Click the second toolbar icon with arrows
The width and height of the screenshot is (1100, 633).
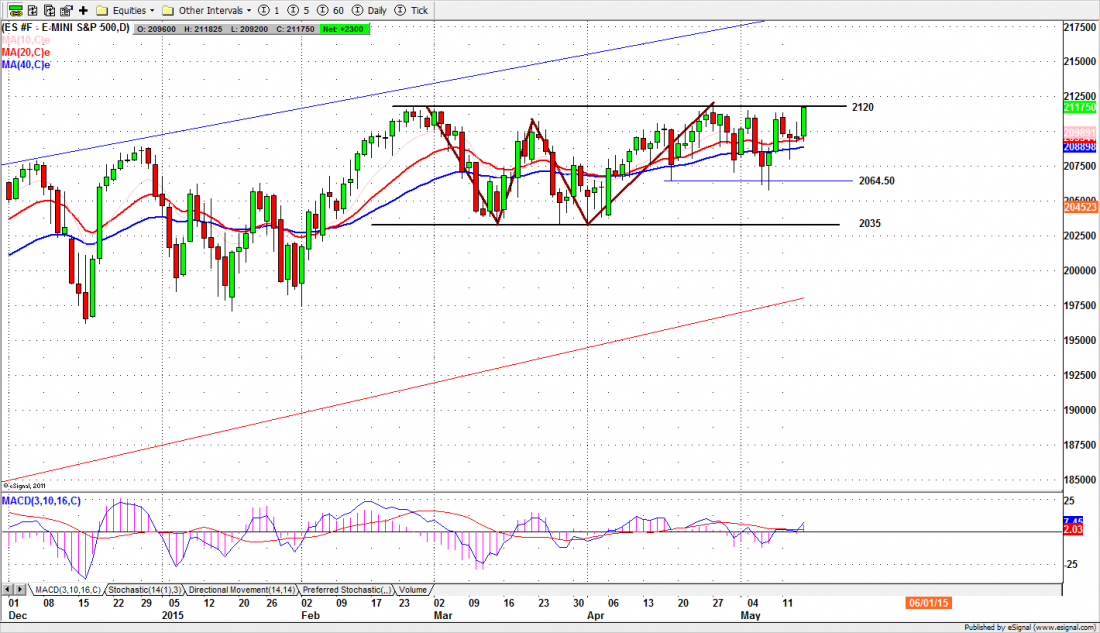[x=32, y=10]
